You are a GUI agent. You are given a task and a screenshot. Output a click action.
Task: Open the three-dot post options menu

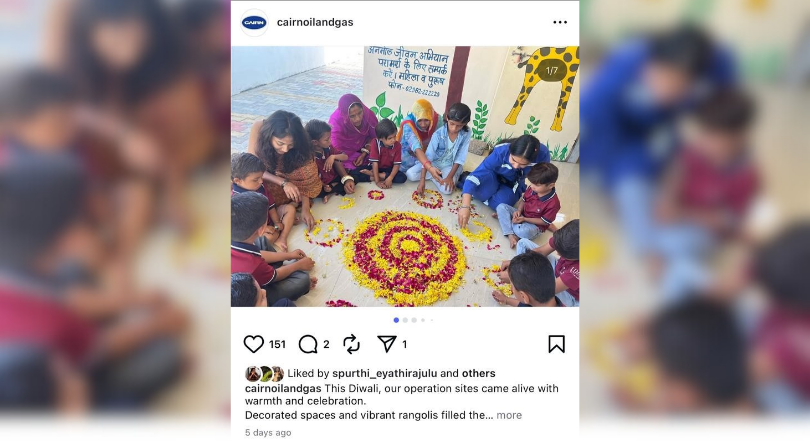(560, 22)
